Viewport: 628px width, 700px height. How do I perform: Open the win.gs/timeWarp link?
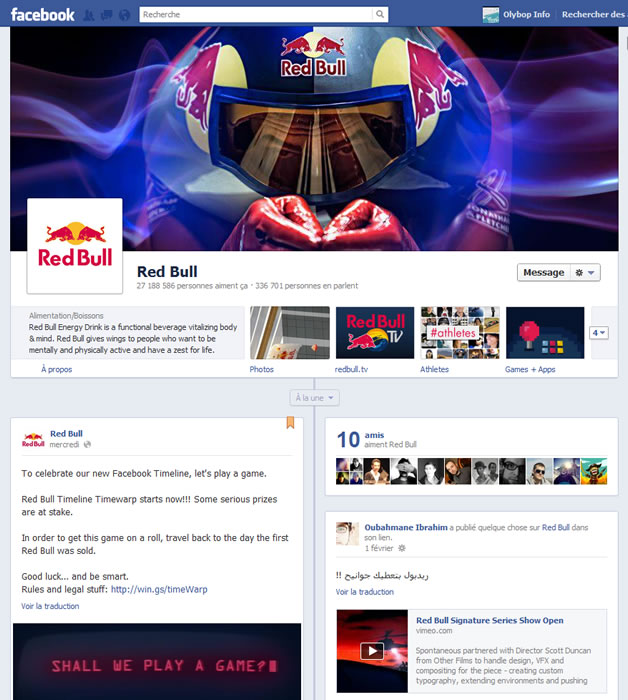coord(159,589)
